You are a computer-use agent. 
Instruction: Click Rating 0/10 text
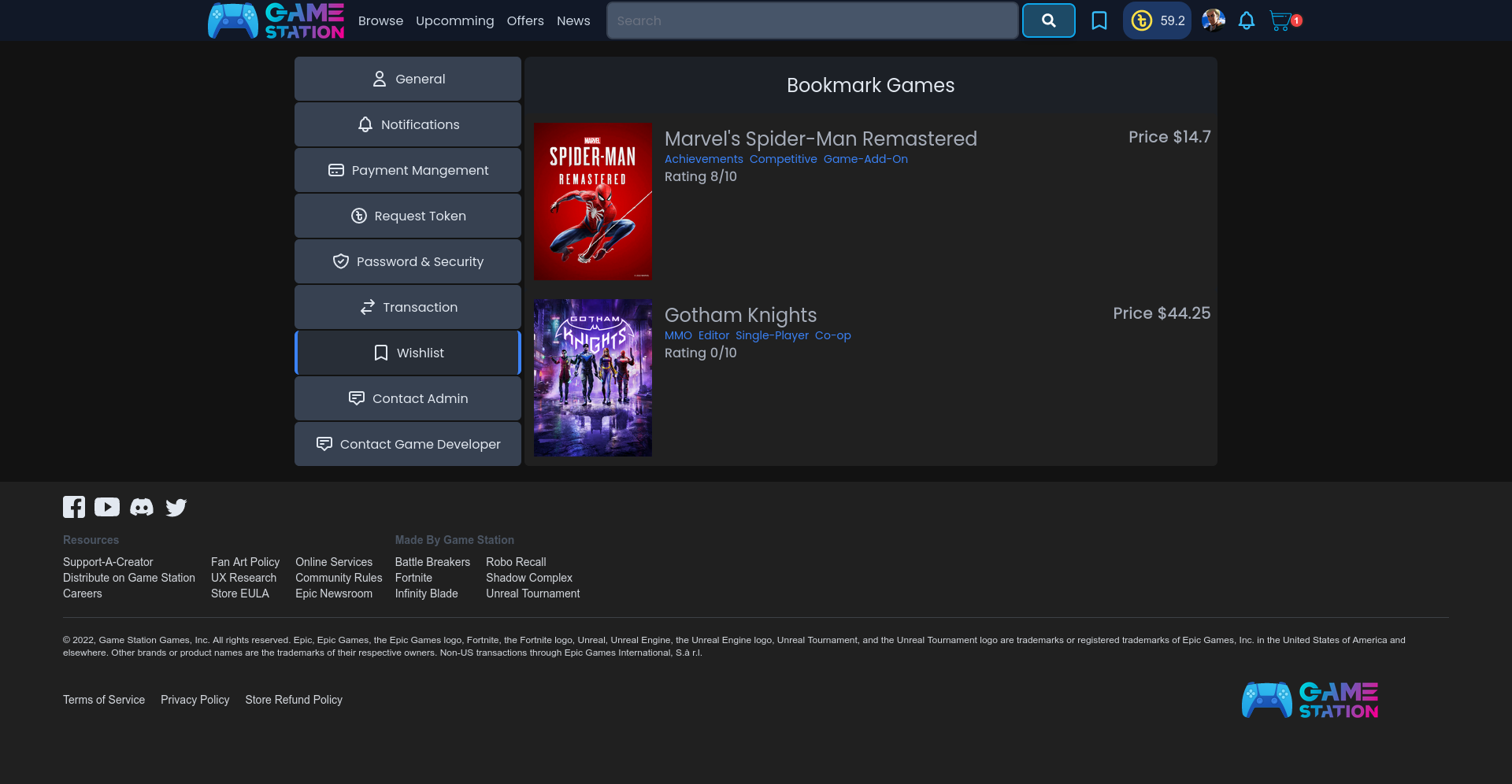point(700,353)
